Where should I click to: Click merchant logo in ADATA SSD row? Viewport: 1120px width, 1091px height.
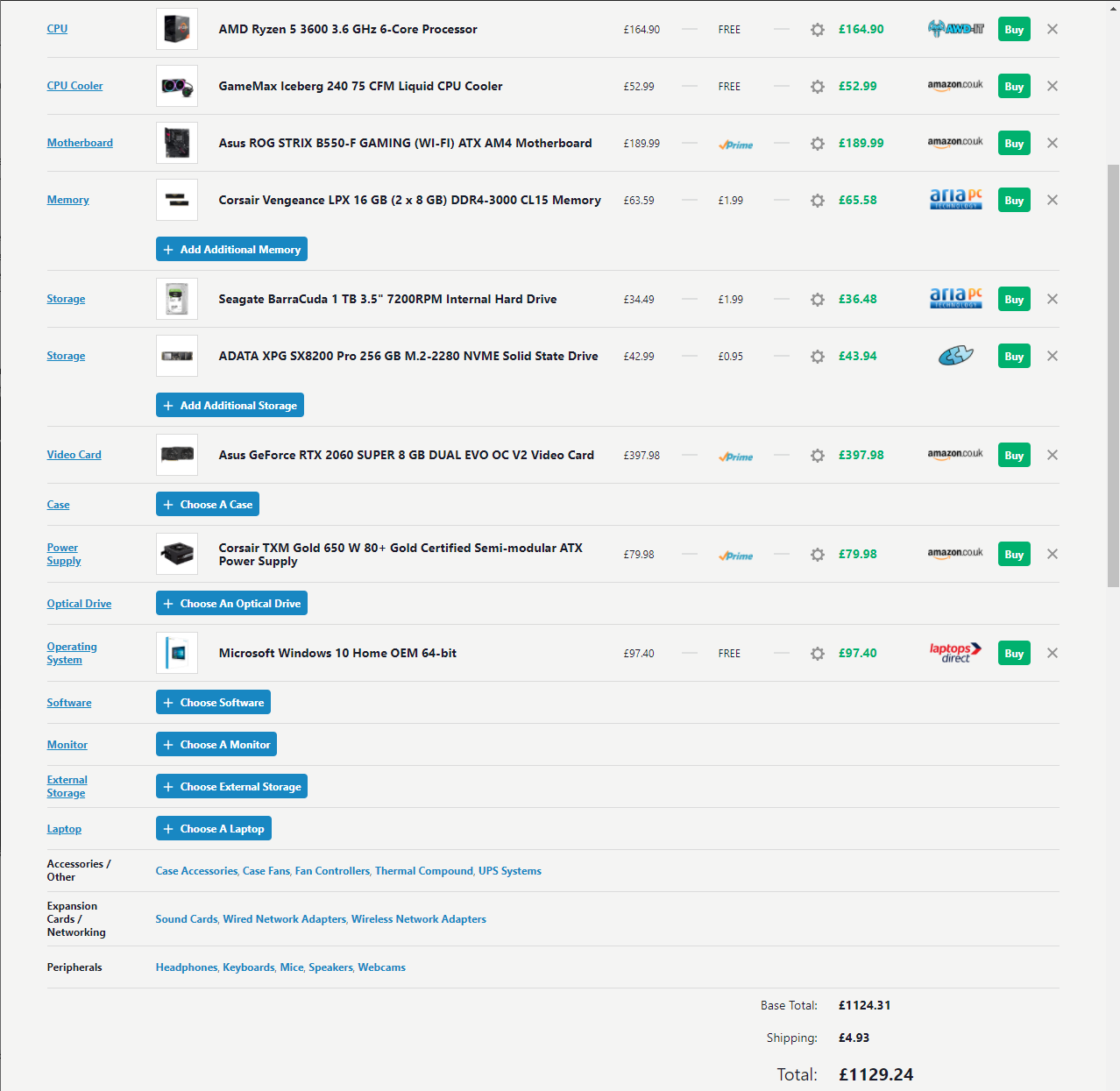click(x=955, y=356)
